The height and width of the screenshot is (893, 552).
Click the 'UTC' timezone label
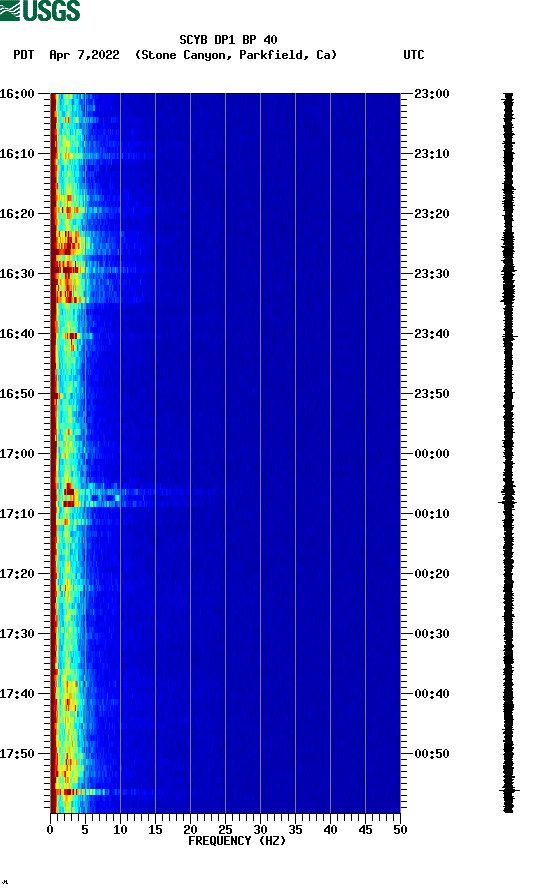[414, 55]
